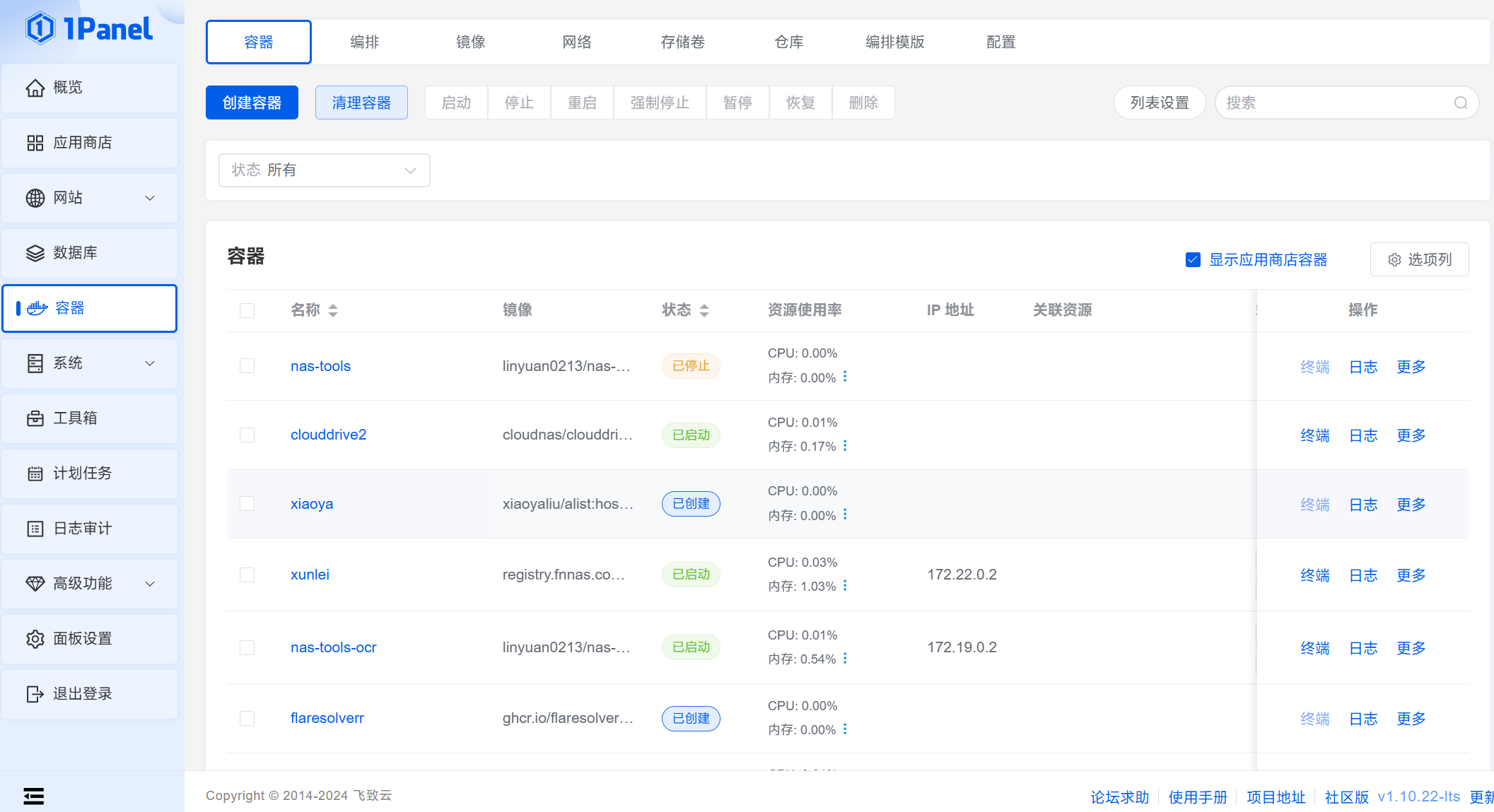Open the 状态 所有 filter dropdown
This screenshot has height=812, width=1494.
(x=325, y=170)
